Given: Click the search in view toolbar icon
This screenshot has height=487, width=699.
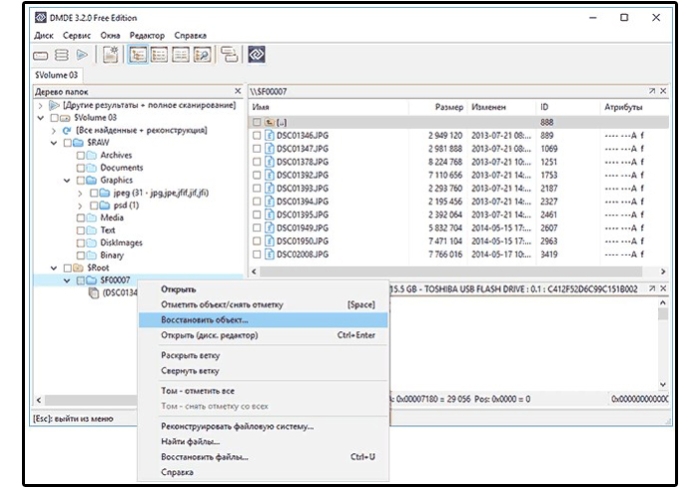Looking at the screenshot, I should coord(202,55).
